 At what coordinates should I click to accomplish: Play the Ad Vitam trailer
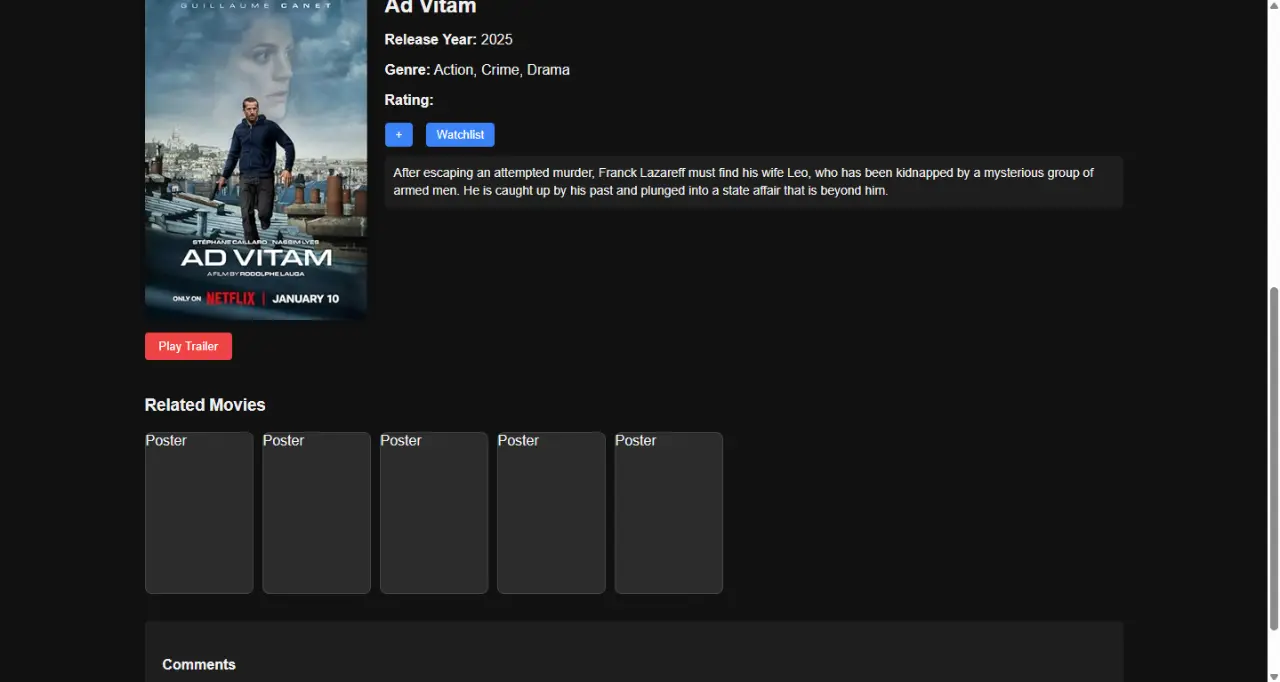(x=188, y=346)
